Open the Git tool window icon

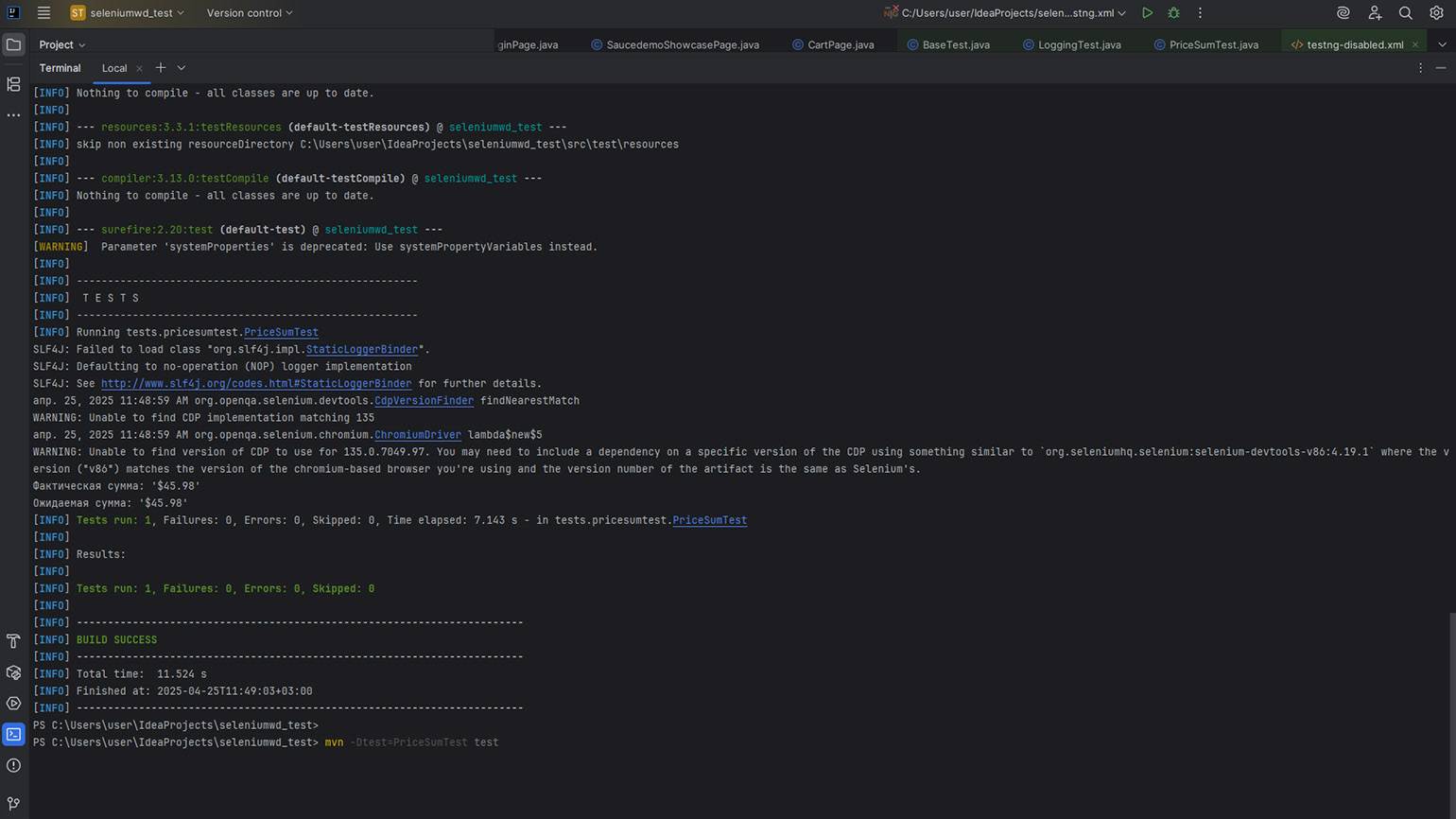(13, 803)
